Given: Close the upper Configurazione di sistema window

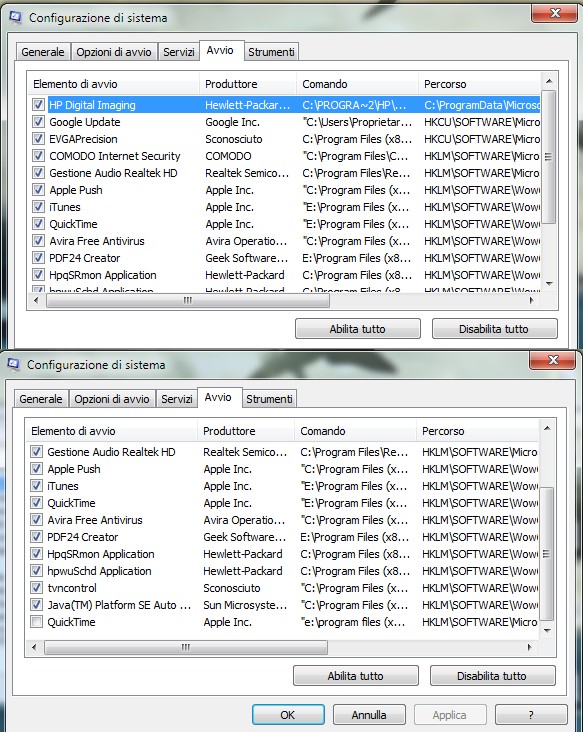Looking at the screenshot, I should point(554,13).
